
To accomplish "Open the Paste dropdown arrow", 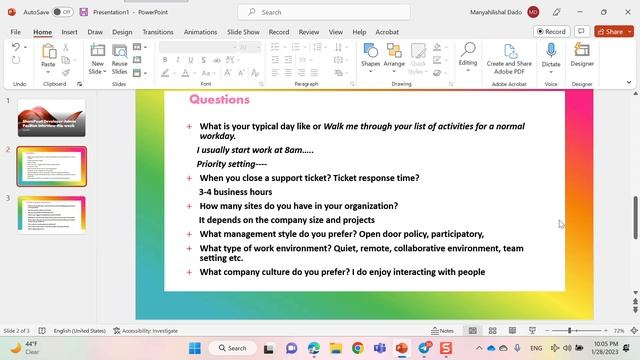I will (x=48, y=73).
